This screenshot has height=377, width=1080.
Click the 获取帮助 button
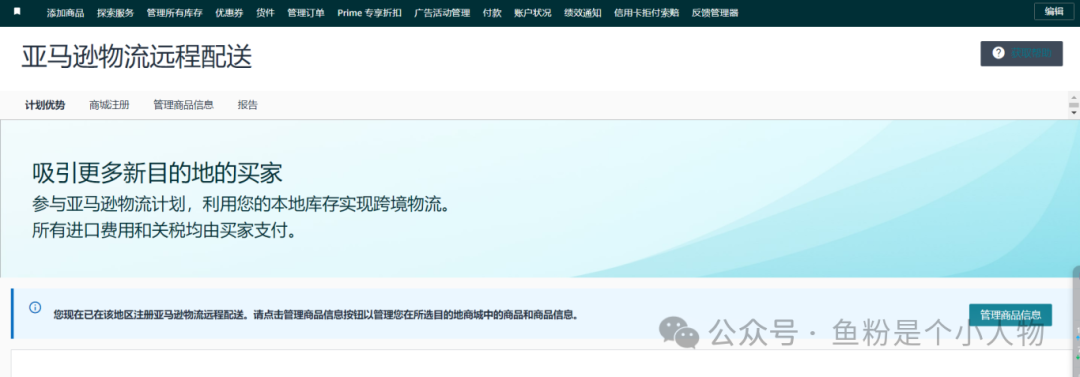pos(1021,53)
